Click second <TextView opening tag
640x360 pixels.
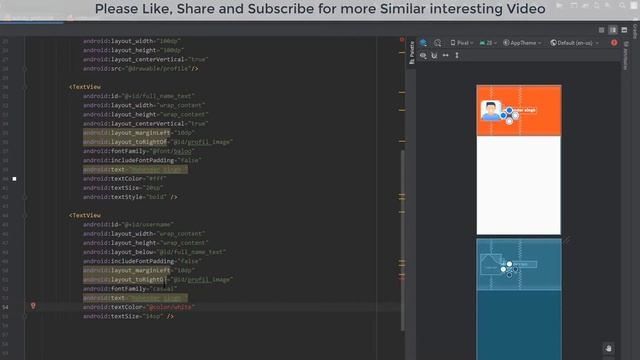pyautogui.click(x=84, y=216)
